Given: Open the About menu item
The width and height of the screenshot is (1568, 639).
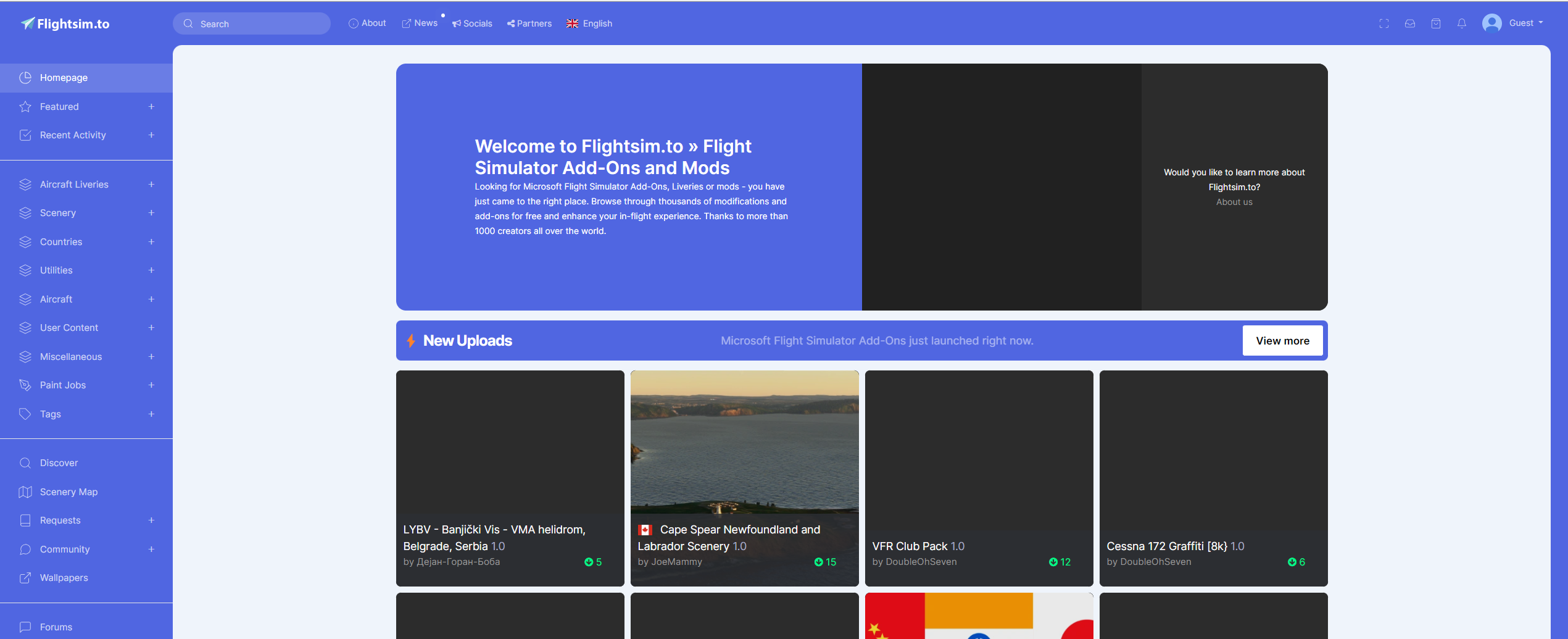Looking at the screenshot, I should click(x=367, y=23).
